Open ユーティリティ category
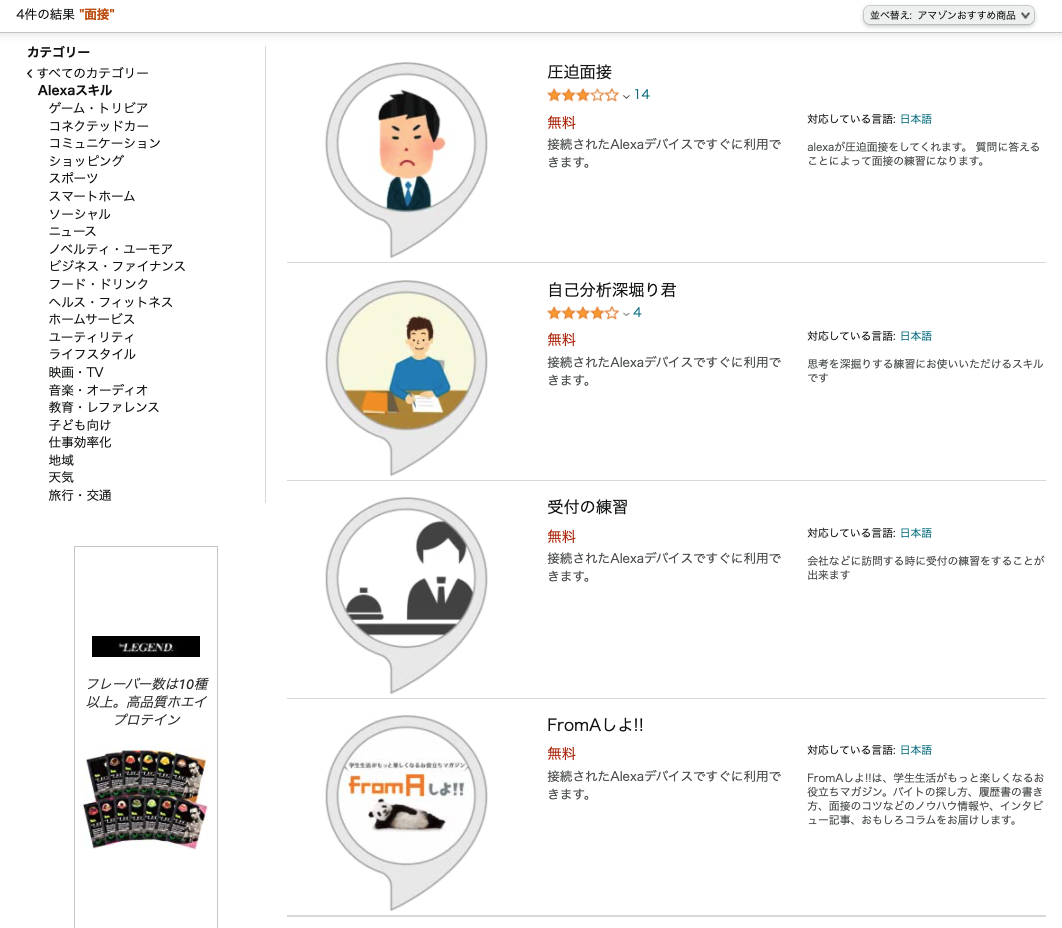 point(91,337)
